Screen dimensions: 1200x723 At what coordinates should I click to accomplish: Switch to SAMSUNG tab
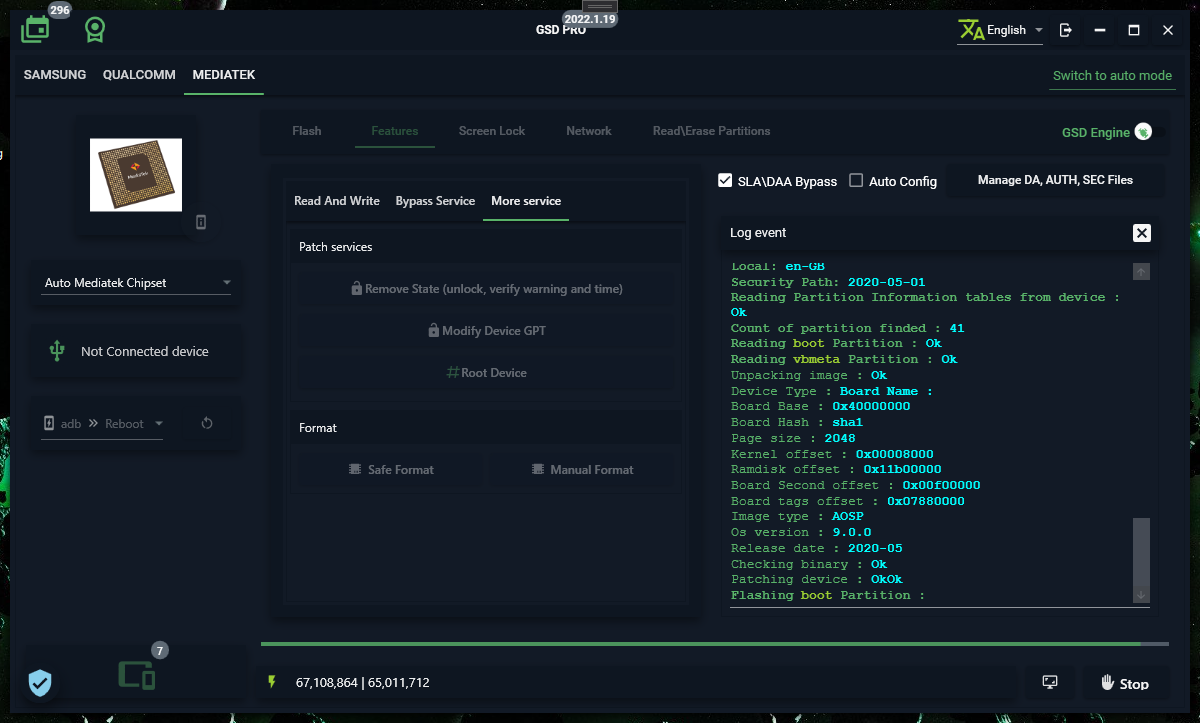tap(55, 75)
